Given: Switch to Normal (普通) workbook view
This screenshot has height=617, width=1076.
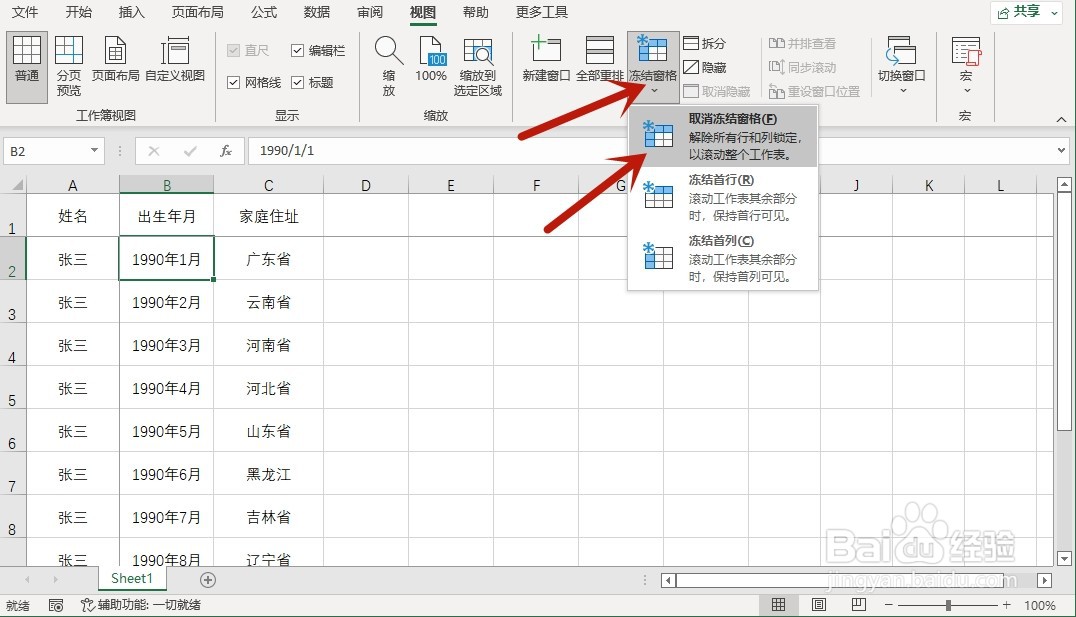Looking at the screenshot, I should [27, 67].
